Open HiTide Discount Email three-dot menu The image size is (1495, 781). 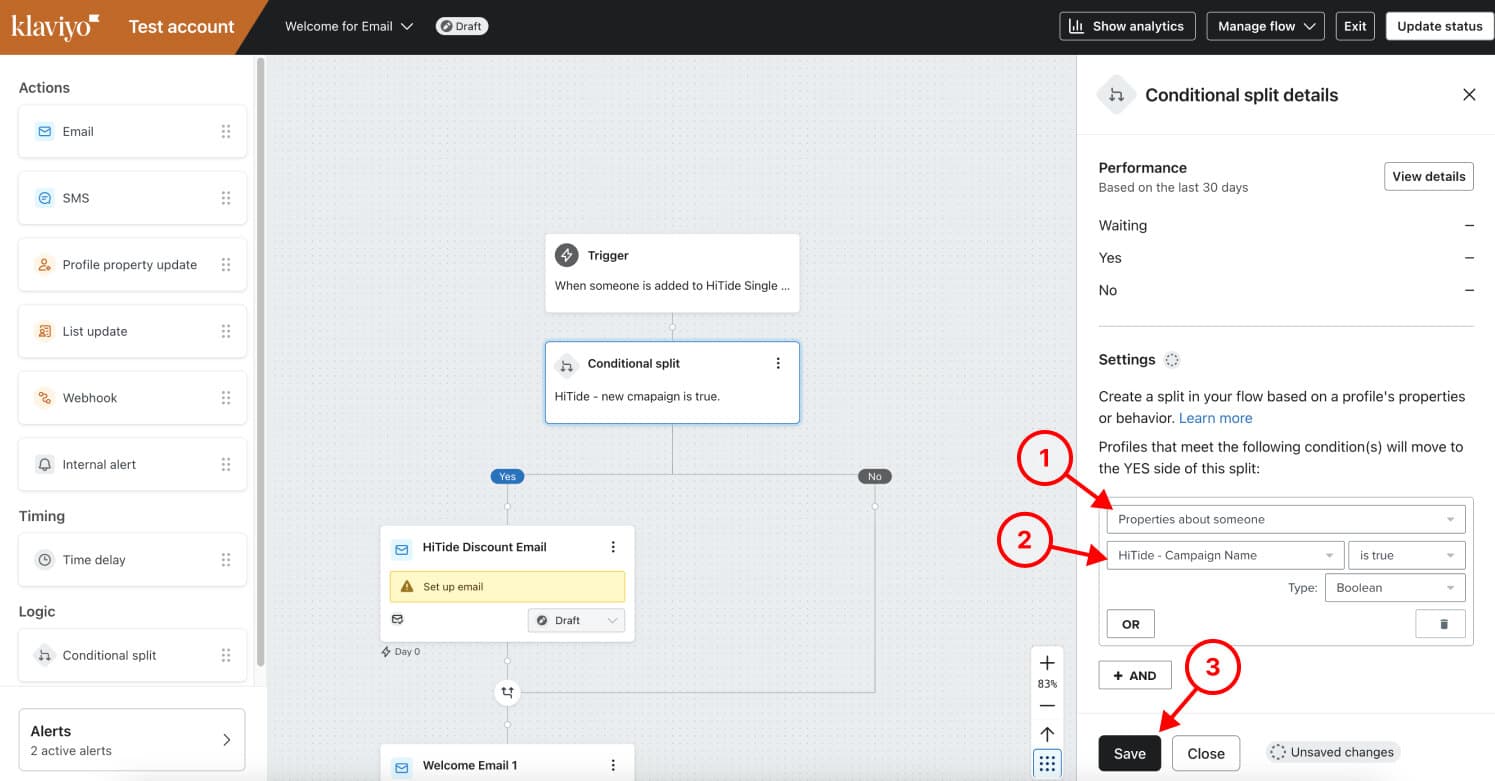click(x=613, y=547)
